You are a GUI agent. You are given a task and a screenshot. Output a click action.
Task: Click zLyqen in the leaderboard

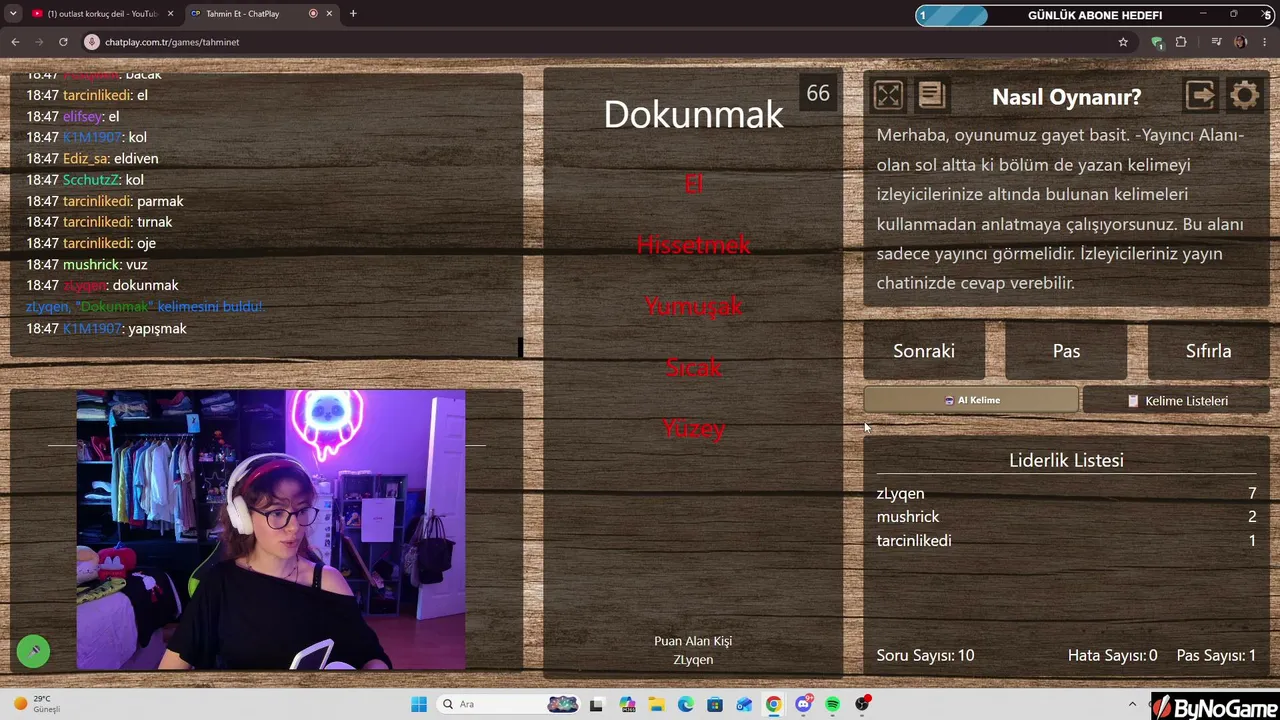click(x=900, y=493)
